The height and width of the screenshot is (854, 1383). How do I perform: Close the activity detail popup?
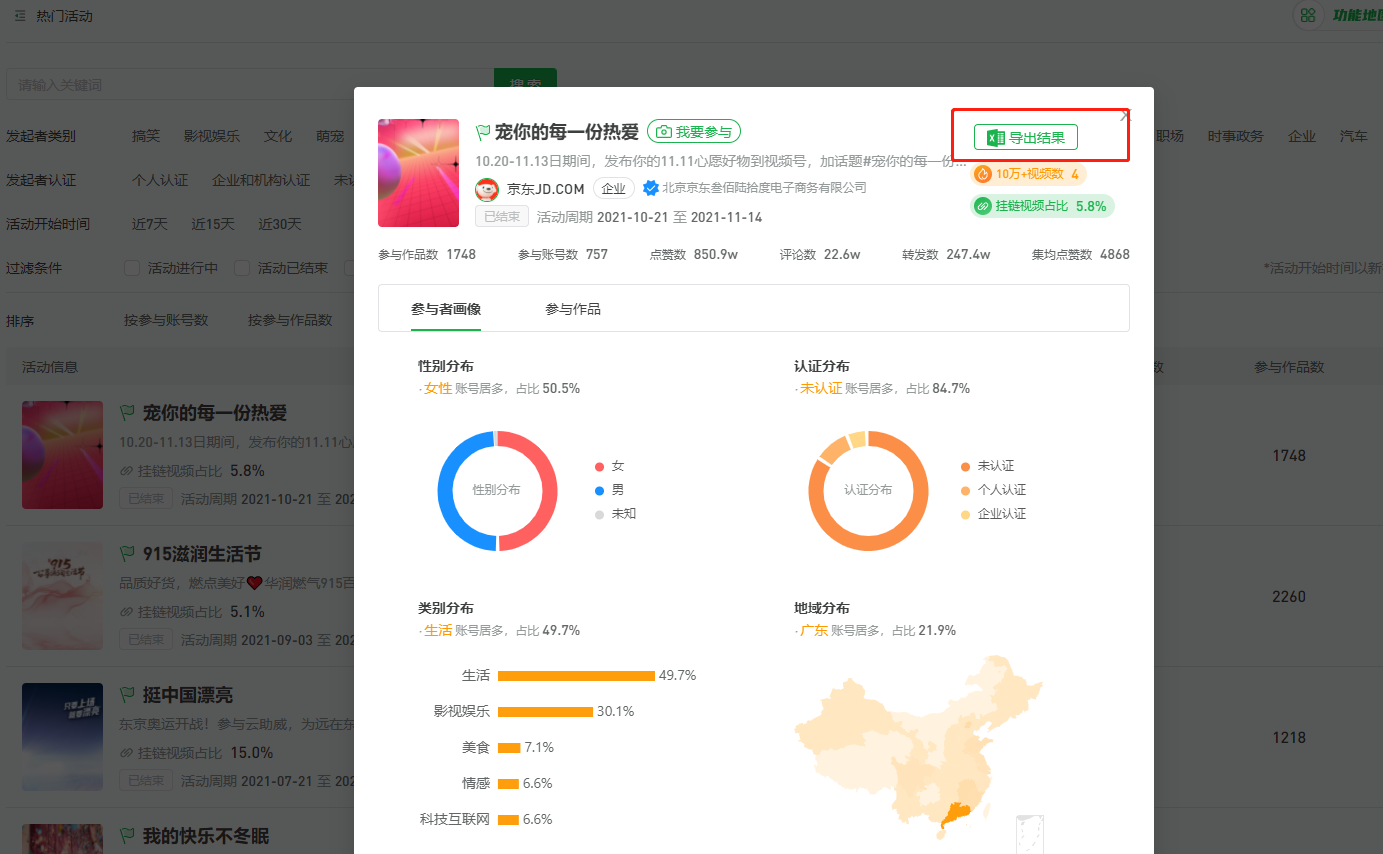click(1125, 115)
